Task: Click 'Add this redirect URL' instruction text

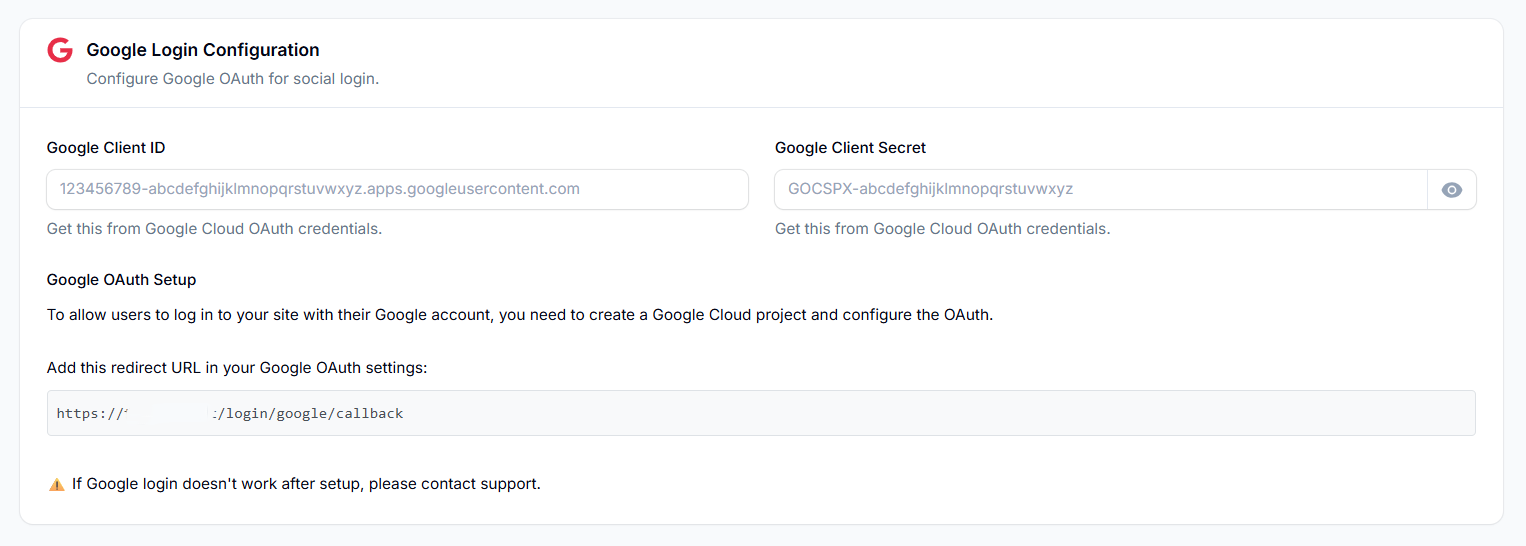Action: point(237,368)
